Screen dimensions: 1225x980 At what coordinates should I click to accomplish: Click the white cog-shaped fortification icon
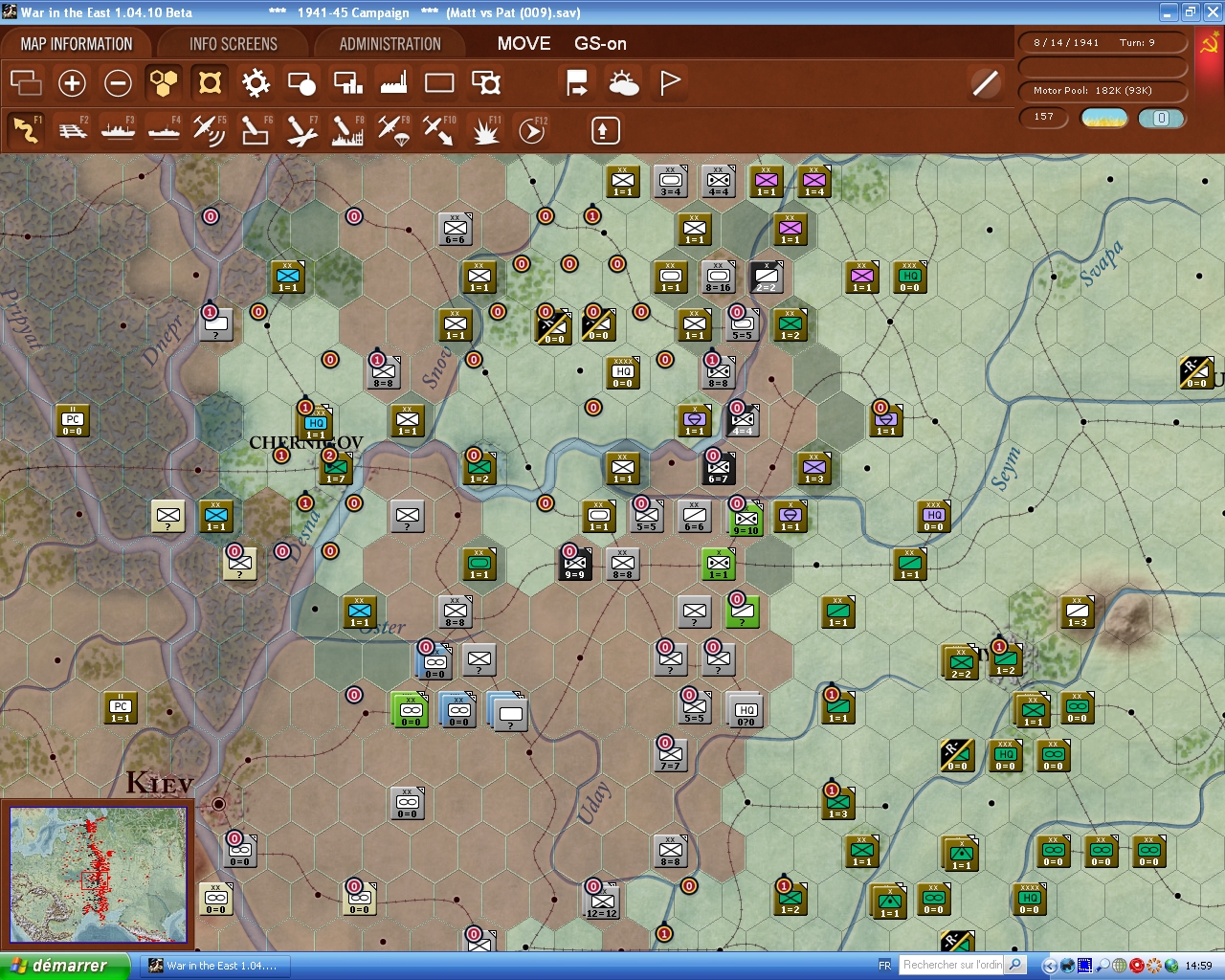click(x=256, y=83)
